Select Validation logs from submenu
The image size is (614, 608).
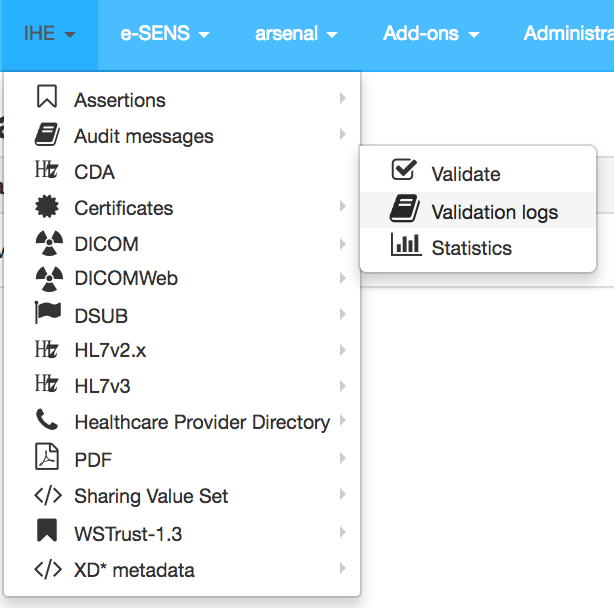coord(494,212)
